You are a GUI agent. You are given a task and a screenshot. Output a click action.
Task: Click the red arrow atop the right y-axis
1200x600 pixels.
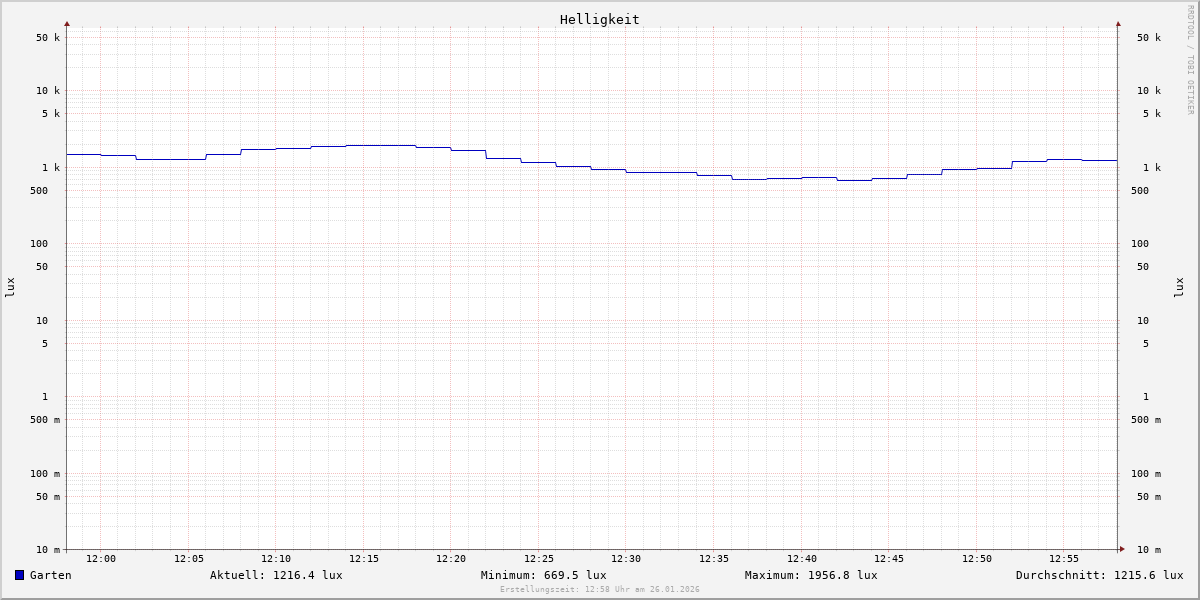pyautogui.click(x=1118, y=23)
